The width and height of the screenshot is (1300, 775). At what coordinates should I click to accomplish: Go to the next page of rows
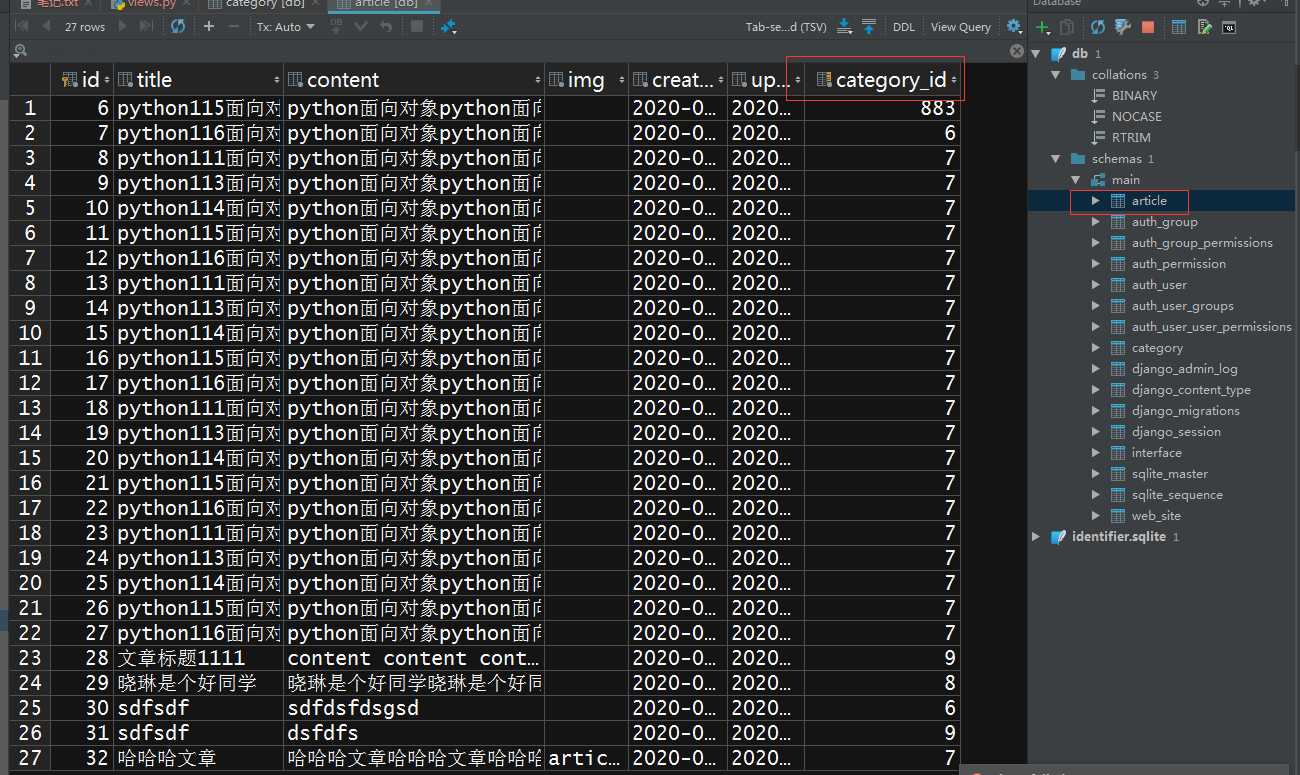(123, 27)
